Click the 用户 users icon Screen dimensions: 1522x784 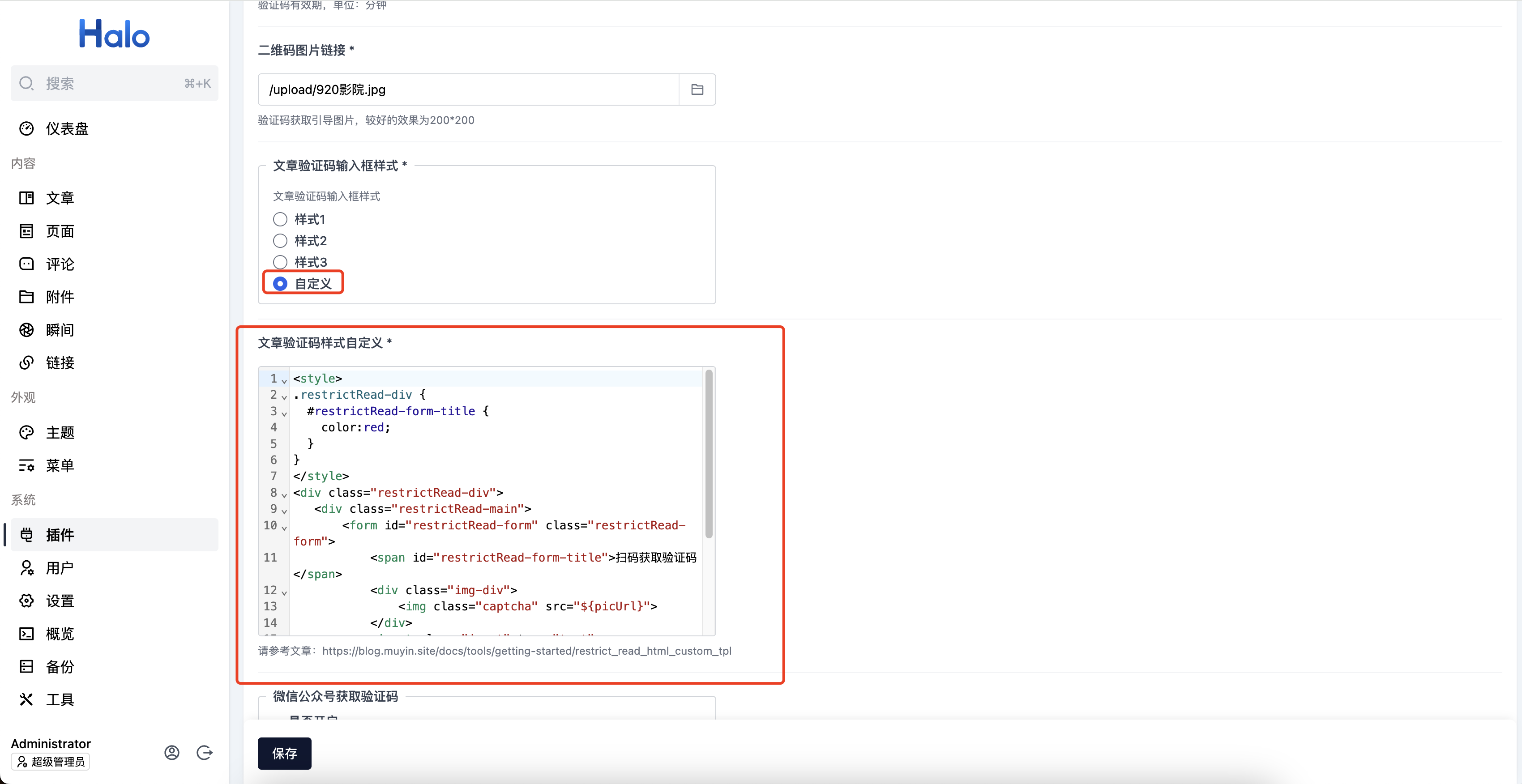tap(26, 568)
